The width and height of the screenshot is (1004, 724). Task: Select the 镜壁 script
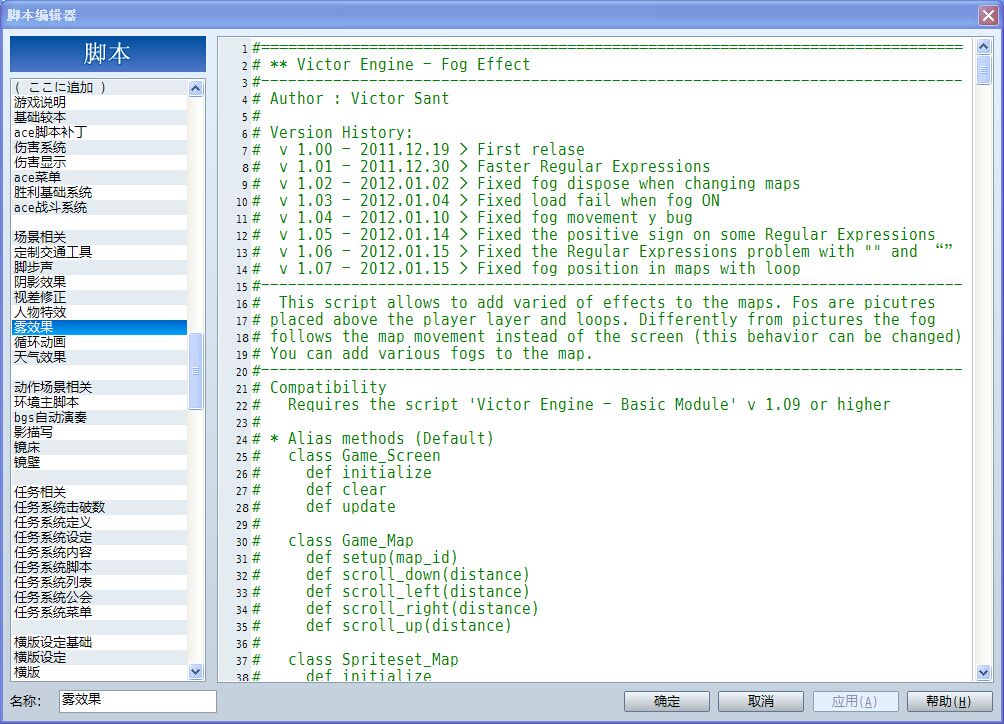(x=100, y=462)
